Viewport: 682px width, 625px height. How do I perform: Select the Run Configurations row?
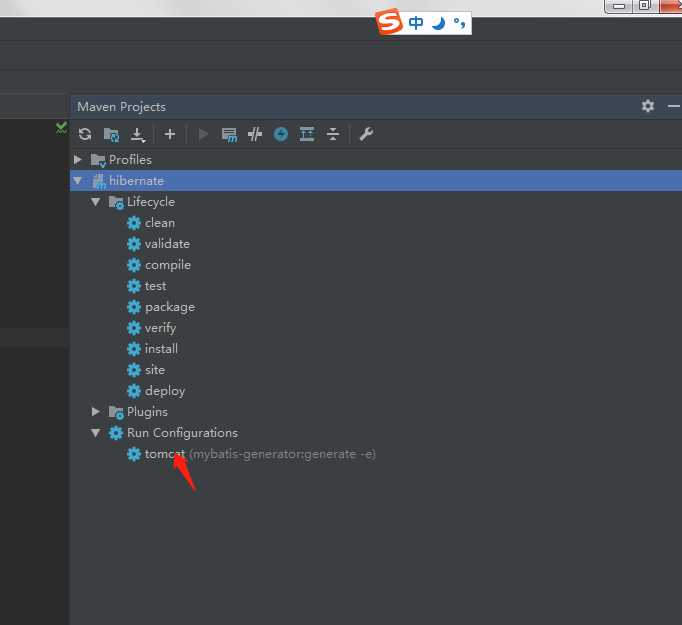pyautogui.click(x=376, y=433)
